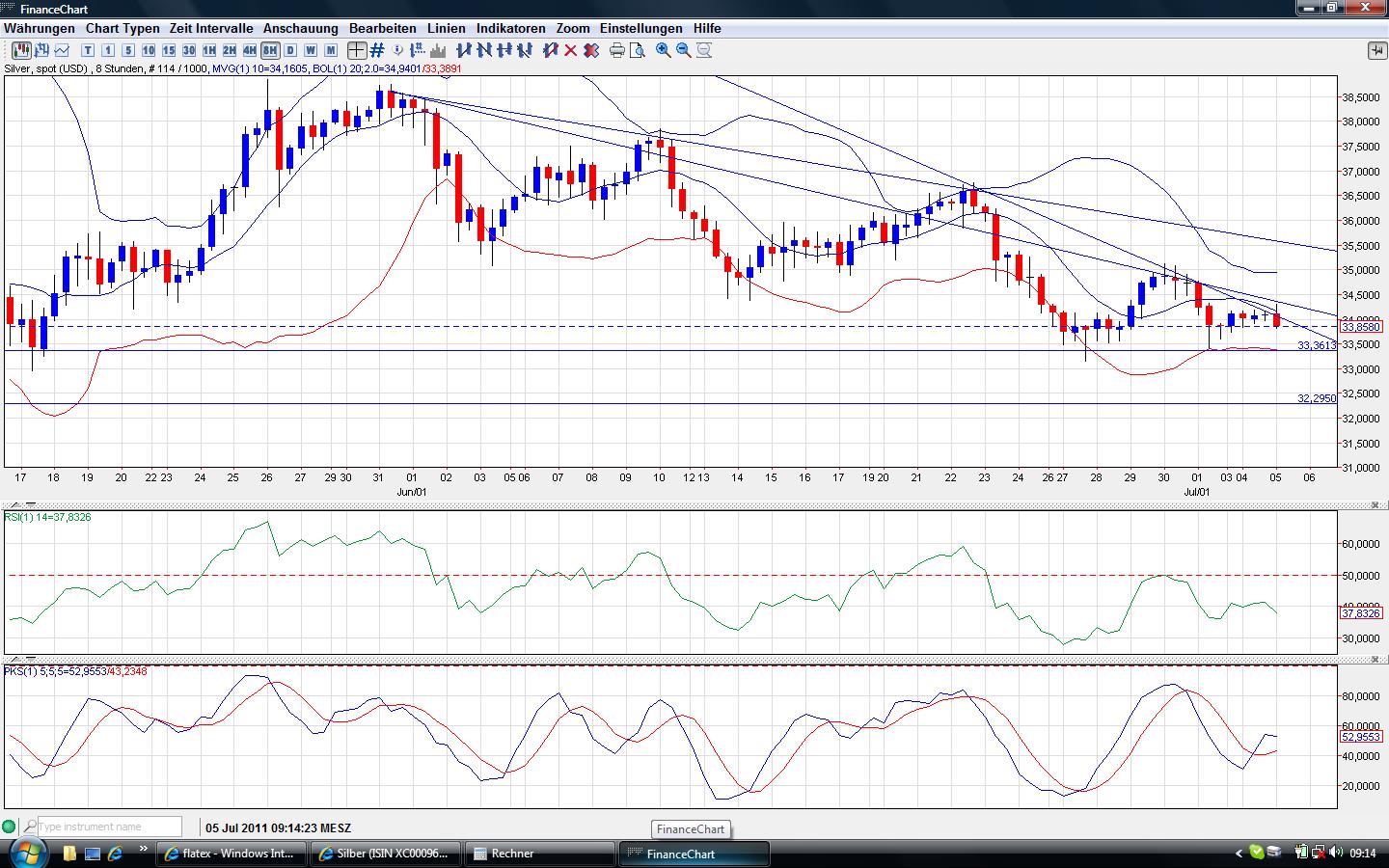Open the Indikatoren menu
The height and width of the screenshot is (868, 1389).
point(511,28)
